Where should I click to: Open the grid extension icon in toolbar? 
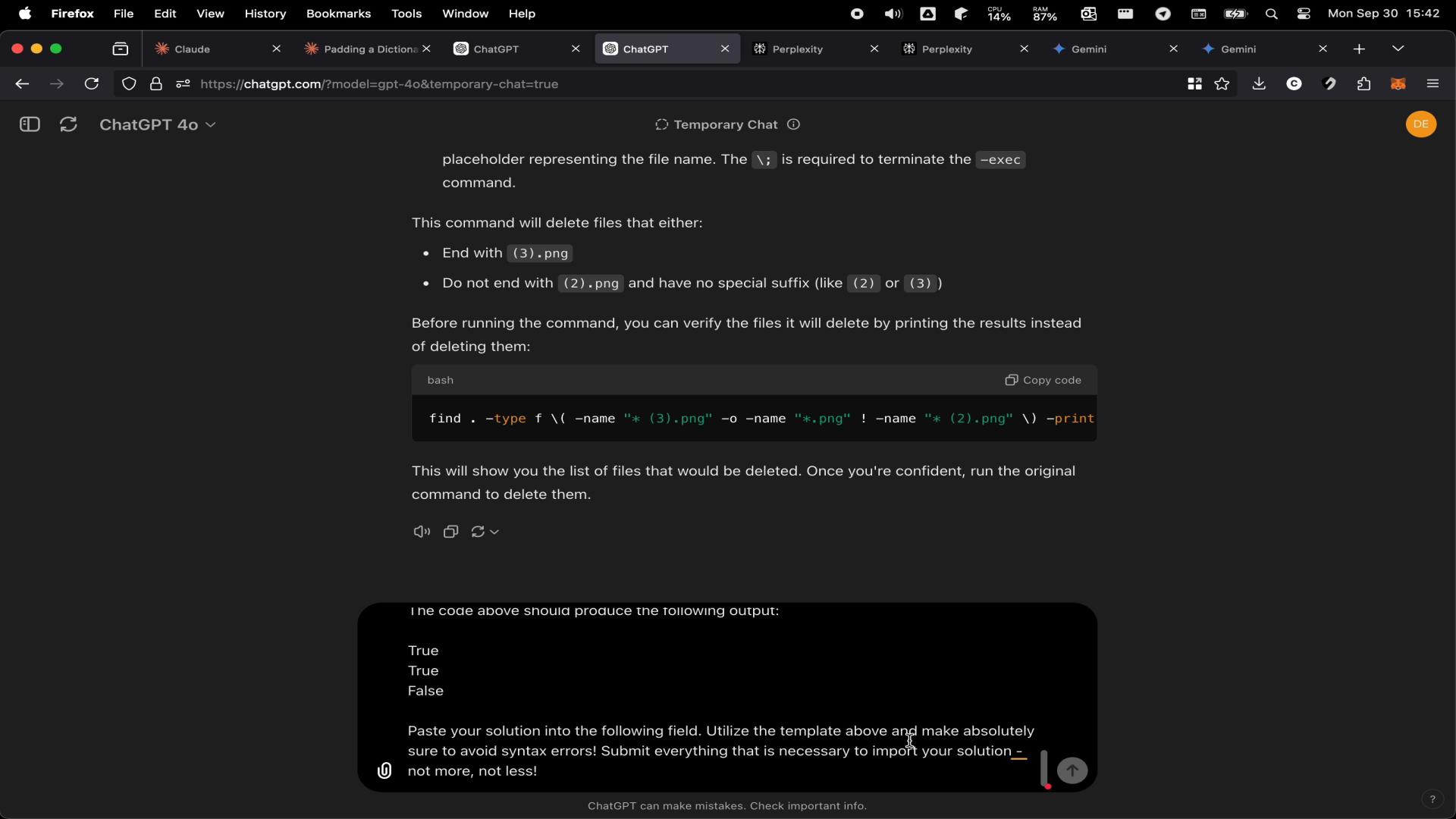[x=1194, y=84]
